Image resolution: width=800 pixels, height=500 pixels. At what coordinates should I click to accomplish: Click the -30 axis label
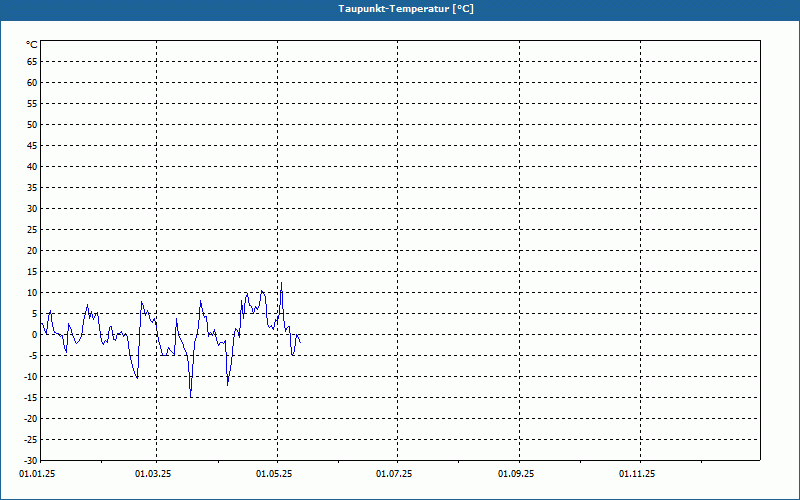coord(31,460)
